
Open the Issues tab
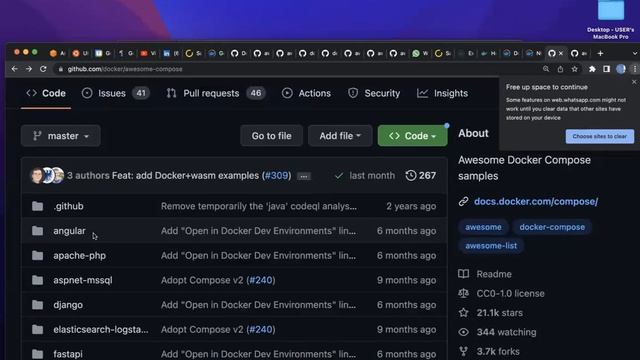(116, 93)
